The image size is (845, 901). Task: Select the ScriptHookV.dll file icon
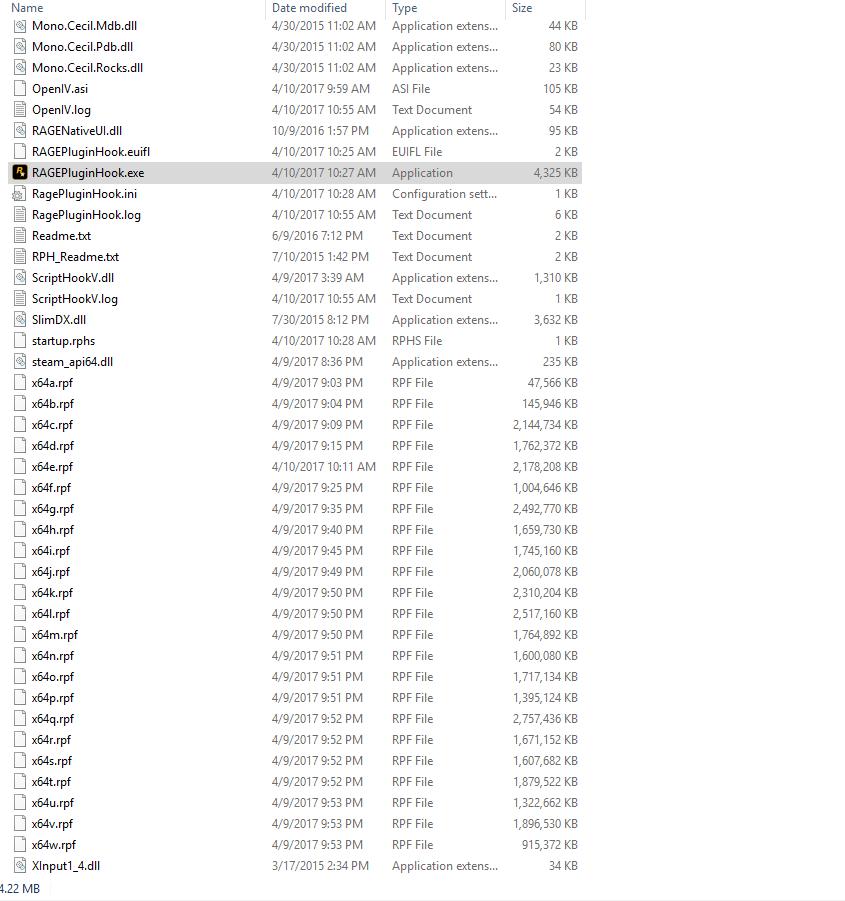point(20,278)
